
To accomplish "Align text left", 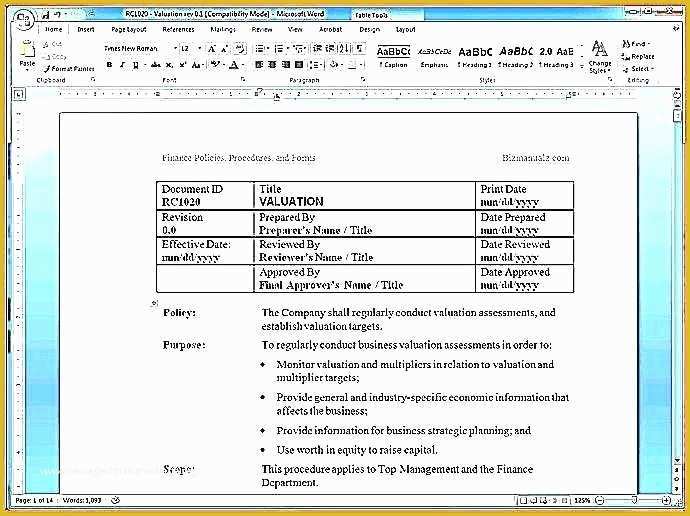I will [259, 65].
